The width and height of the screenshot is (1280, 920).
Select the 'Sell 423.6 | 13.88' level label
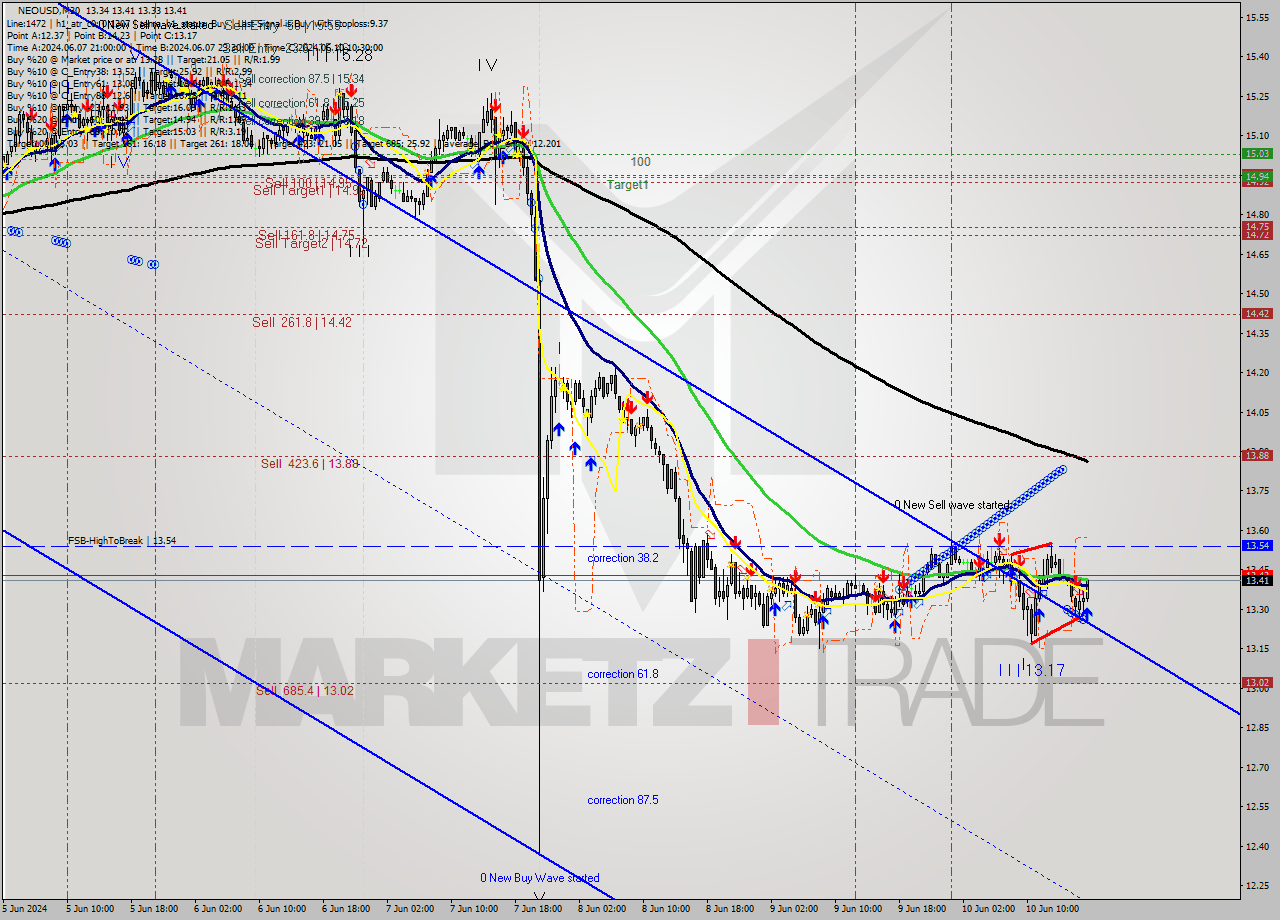pyautogui.click(x=310, y=463)
